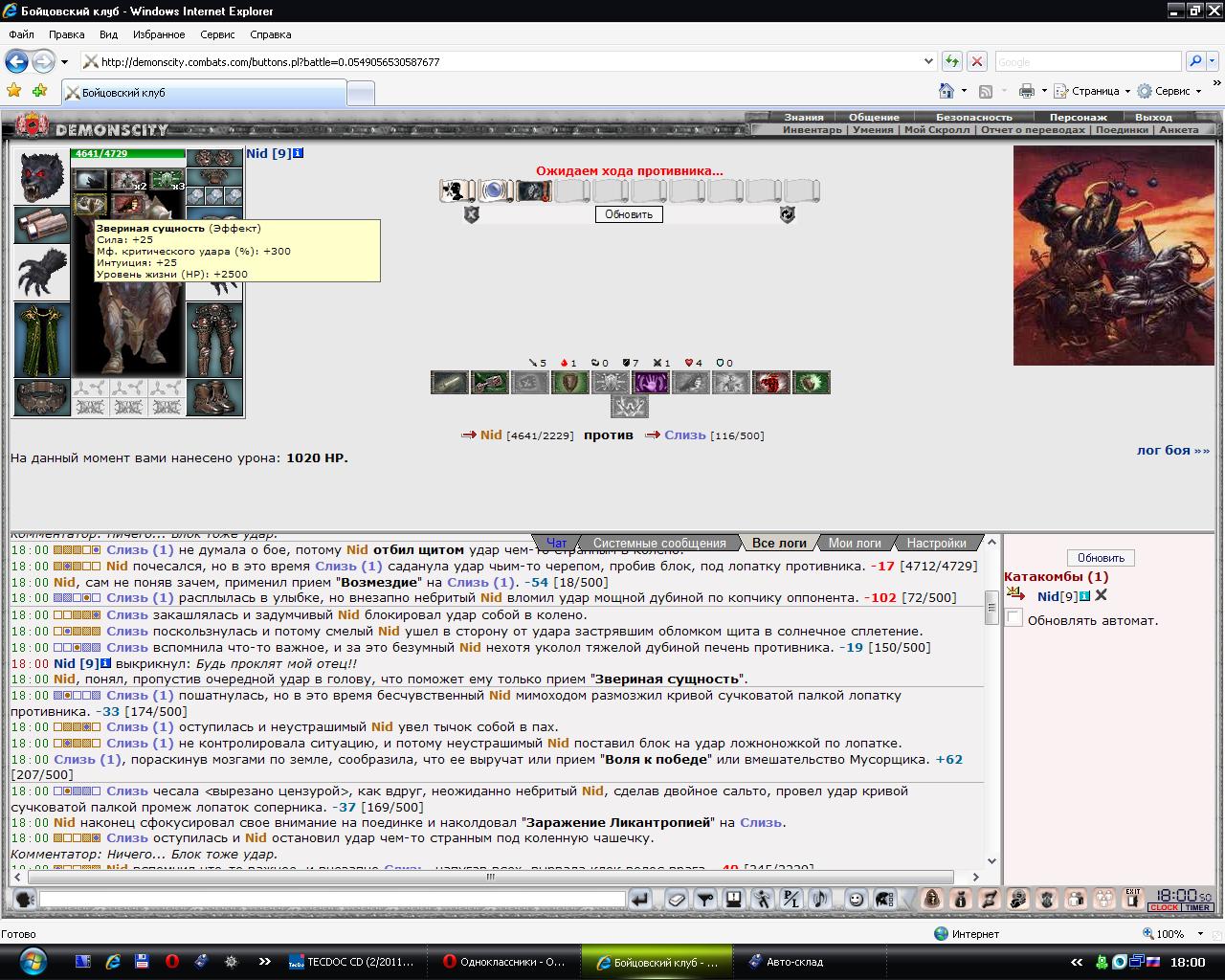1225x980 pixels.
Task: Click the armored leggings equipment slot
Action: (214, 341)
